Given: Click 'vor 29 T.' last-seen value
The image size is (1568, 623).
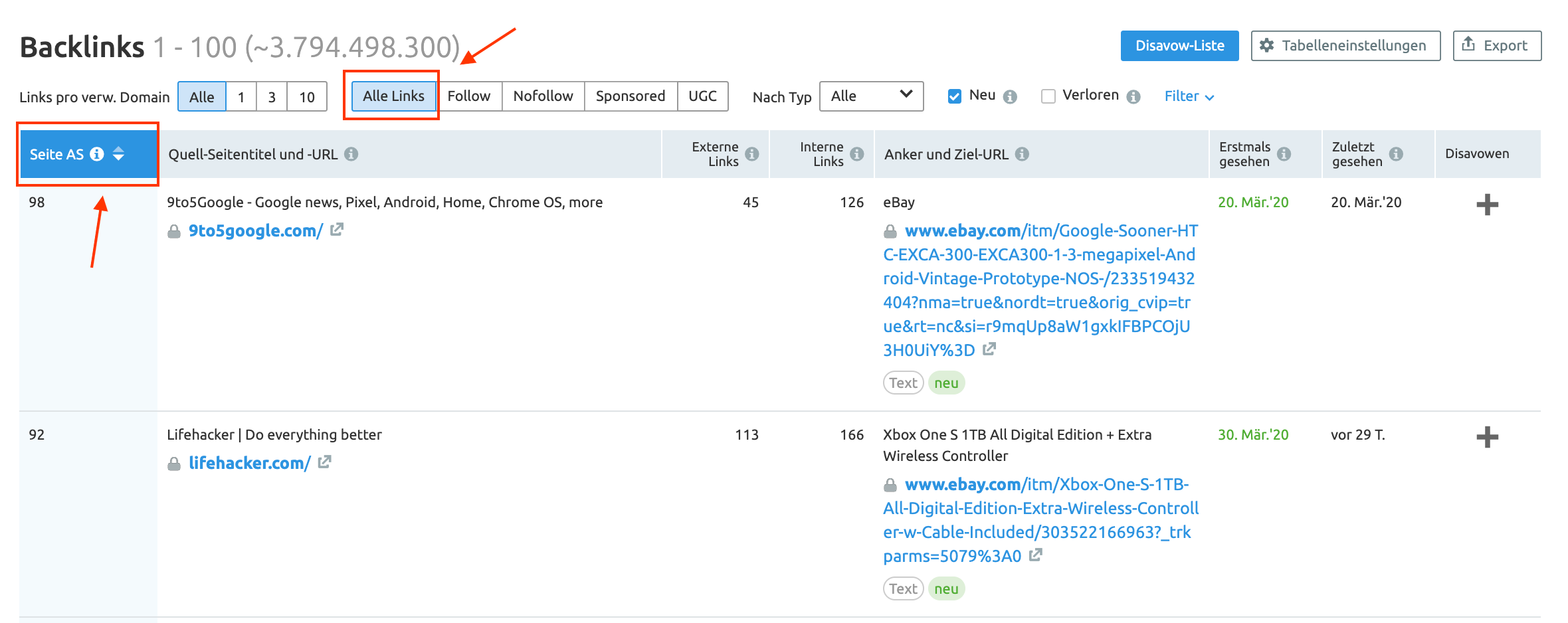Looking at the screenshot, I should pos(1358,435).
